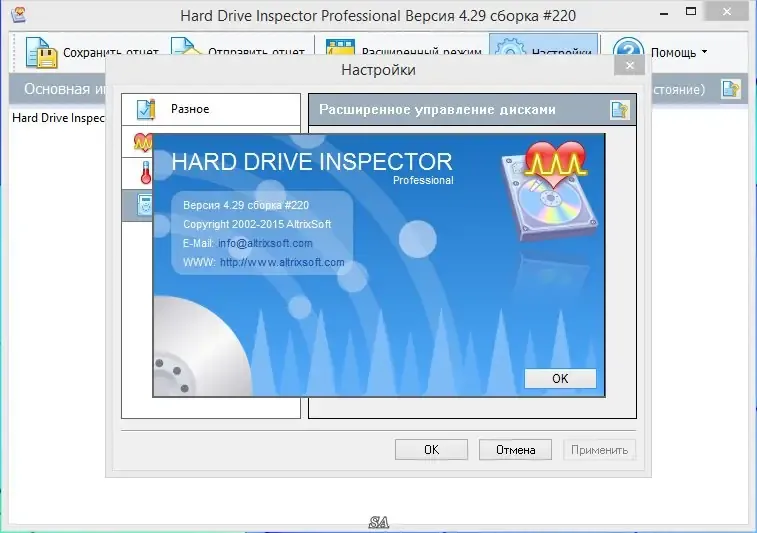757x533 pixels.
Task: Click the Помощь toolbar label
Action: pos(673,52)
